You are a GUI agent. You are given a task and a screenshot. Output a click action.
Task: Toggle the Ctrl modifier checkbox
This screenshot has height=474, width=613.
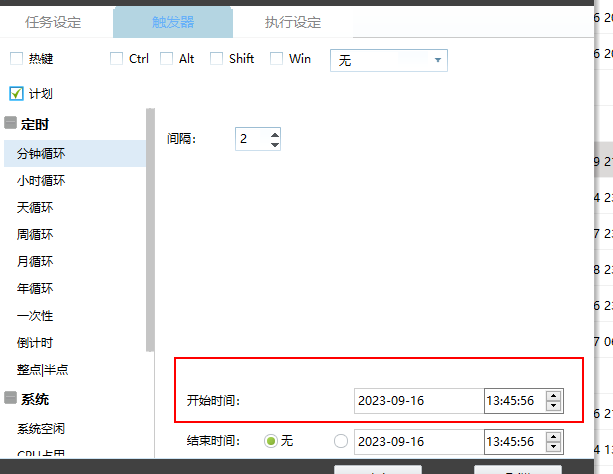[x=117, y=59]
